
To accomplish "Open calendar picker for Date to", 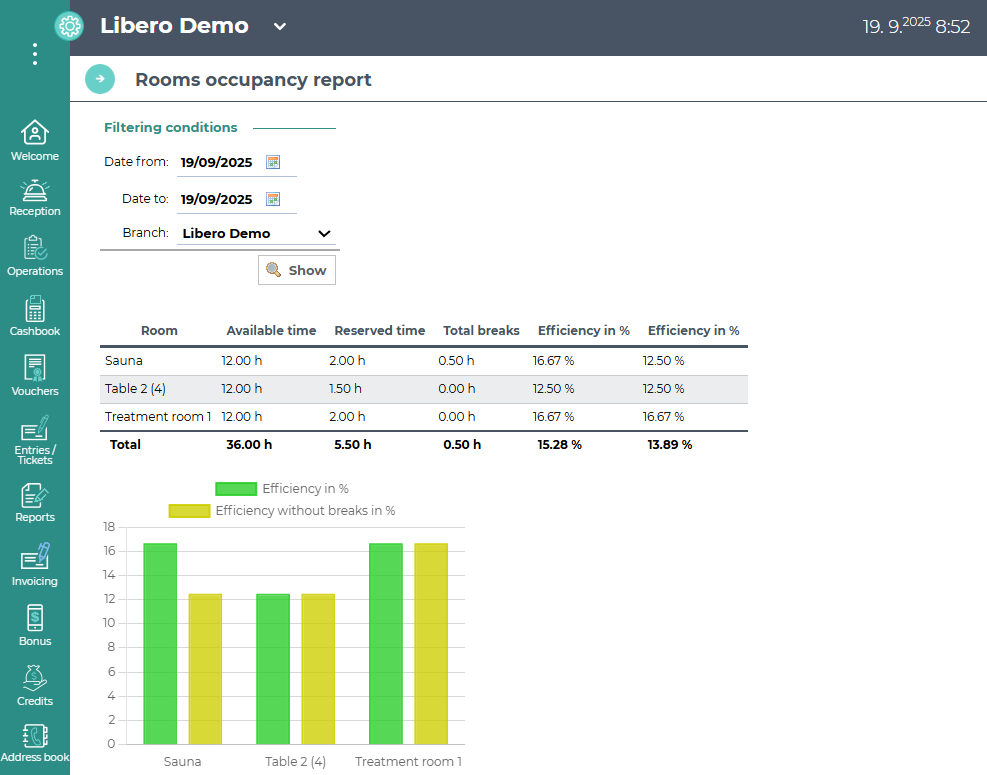I will [x=273, y=199].
